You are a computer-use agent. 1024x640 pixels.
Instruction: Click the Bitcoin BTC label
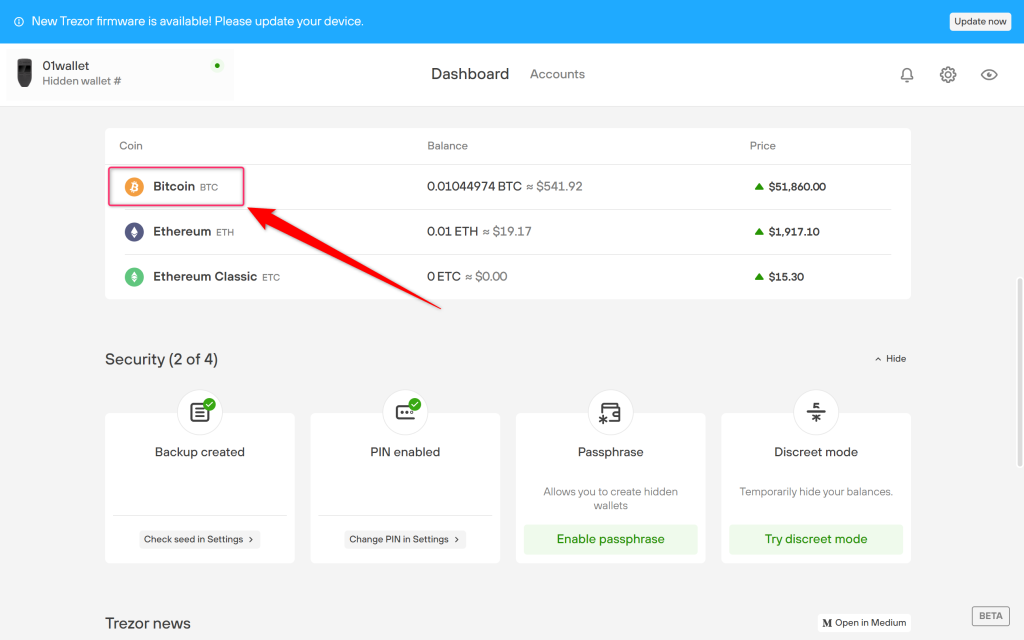185,187
